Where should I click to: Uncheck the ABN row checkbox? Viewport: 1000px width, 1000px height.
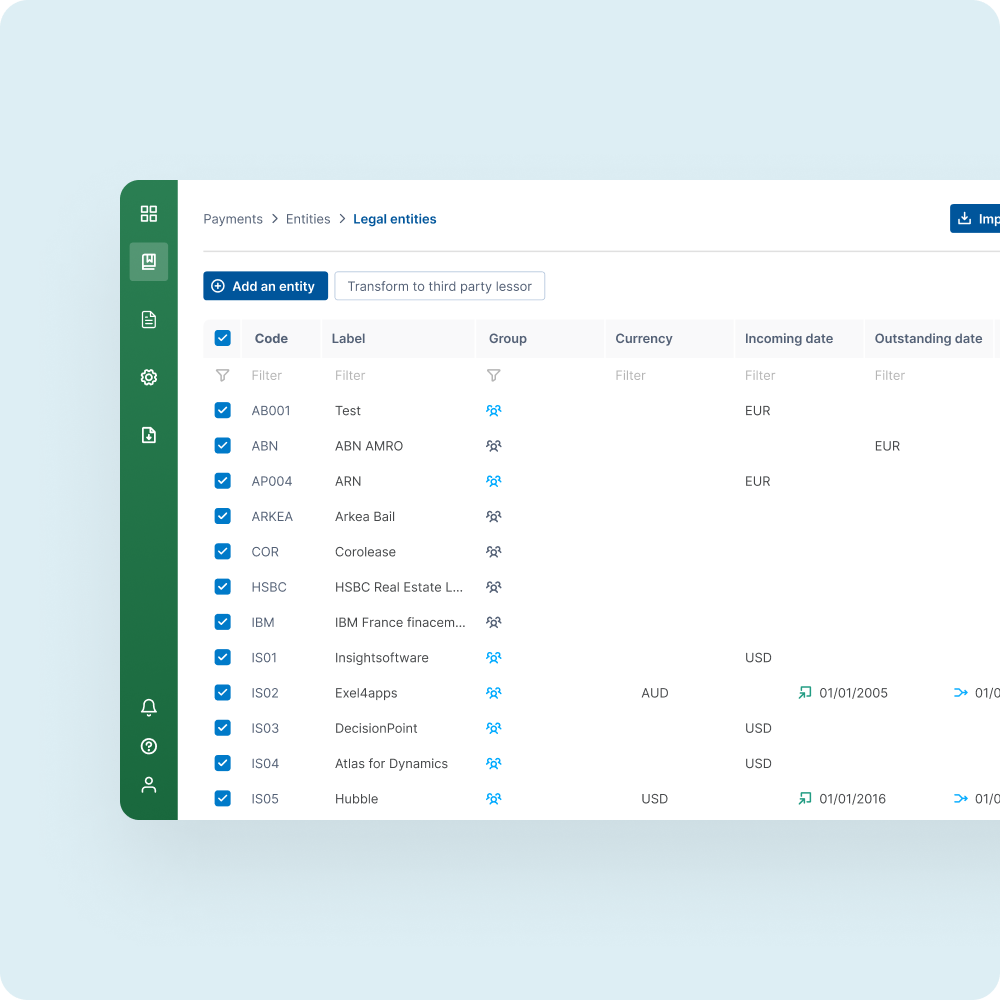tap(223, 445)
